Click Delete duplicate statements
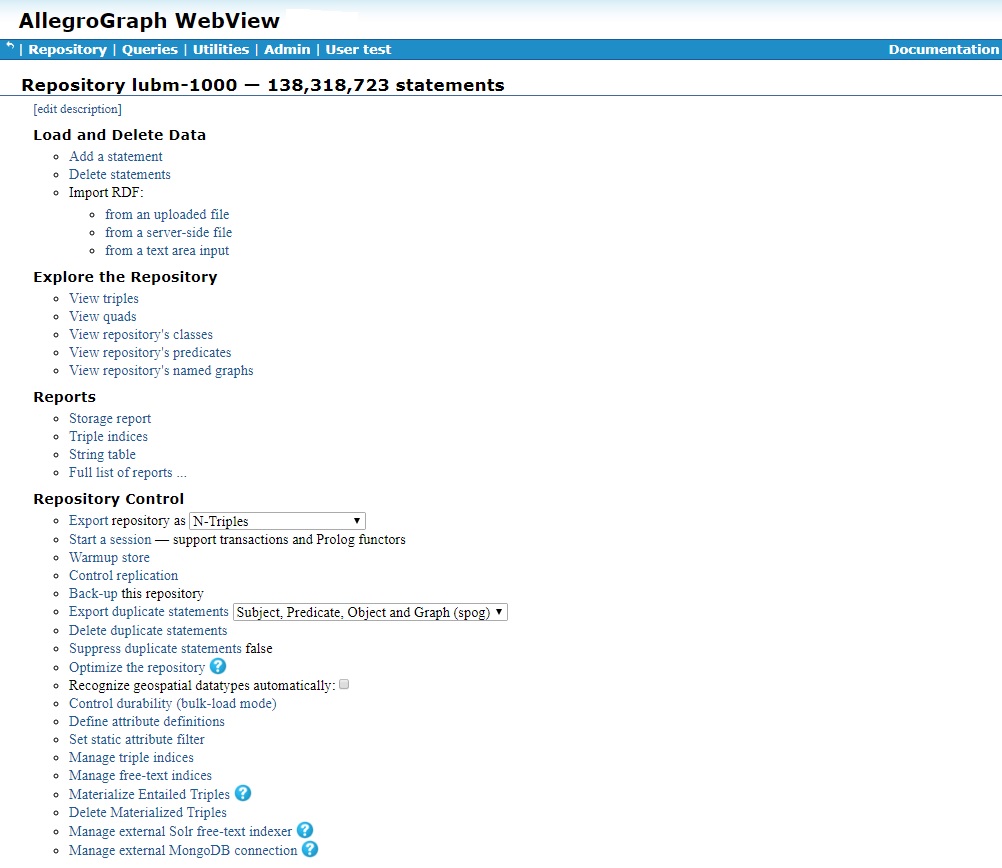This screenshot has height=868, width=1002. [148, 630]
